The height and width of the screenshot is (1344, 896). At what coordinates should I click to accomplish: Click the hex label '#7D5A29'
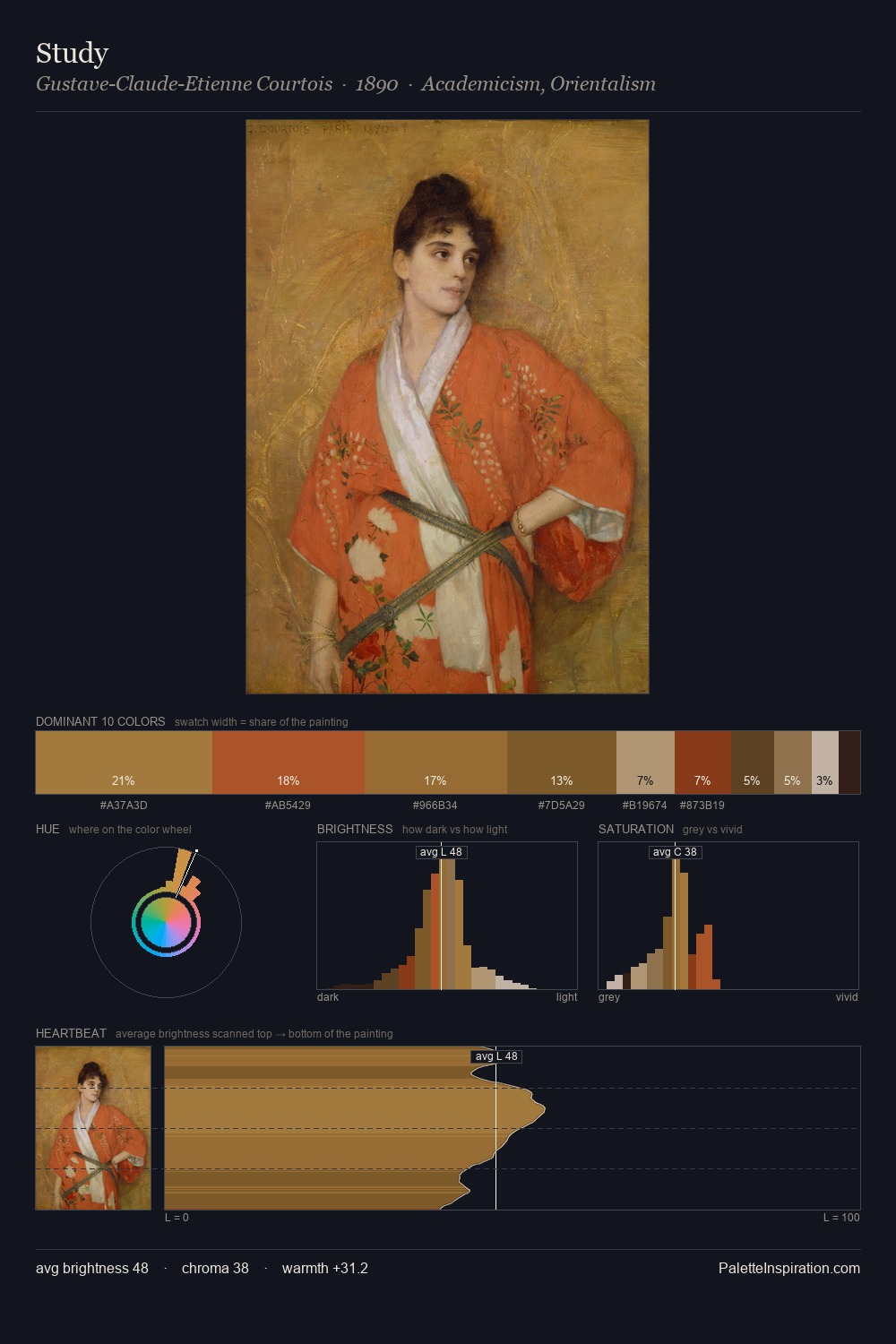[562, 806]
